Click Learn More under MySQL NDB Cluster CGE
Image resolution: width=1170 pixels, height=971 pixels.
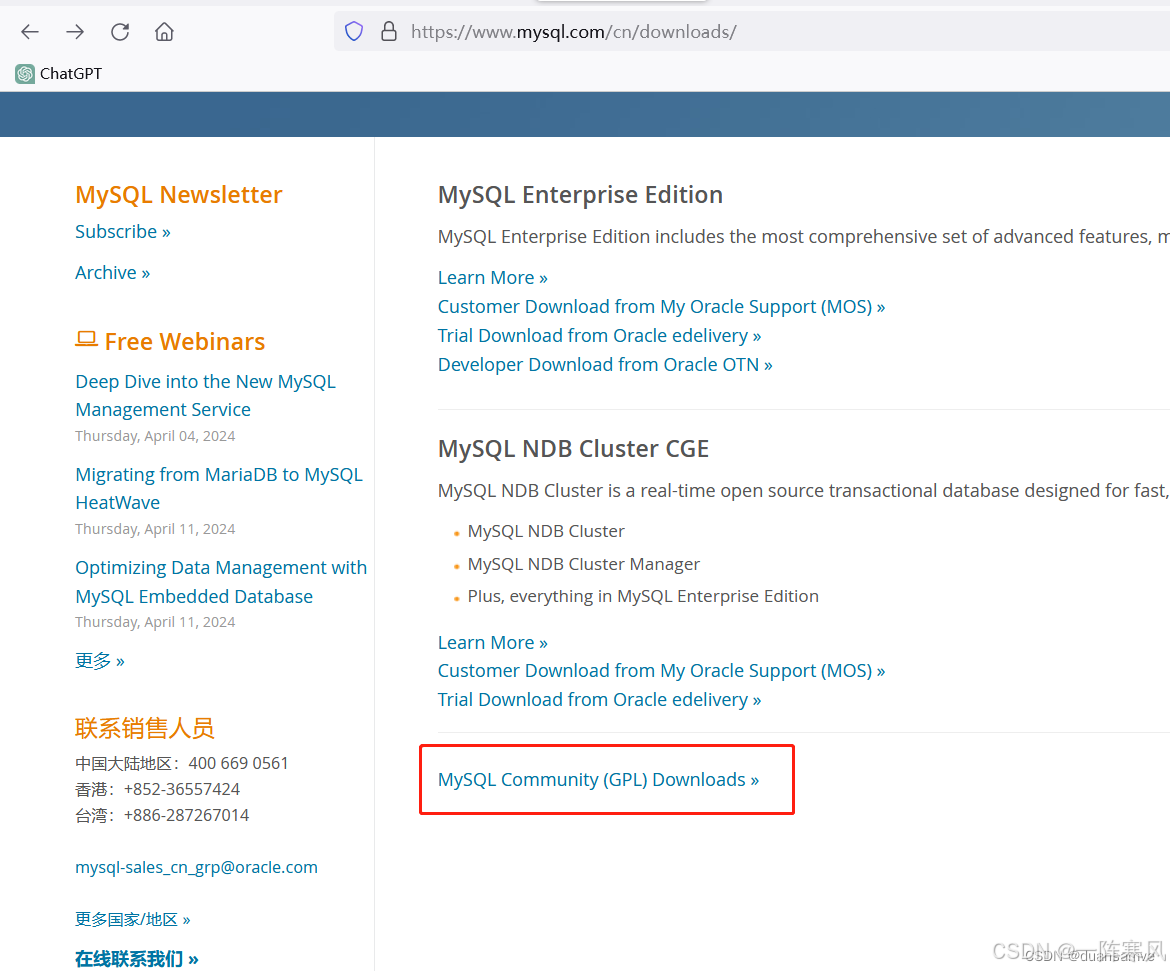click(492, 643)
